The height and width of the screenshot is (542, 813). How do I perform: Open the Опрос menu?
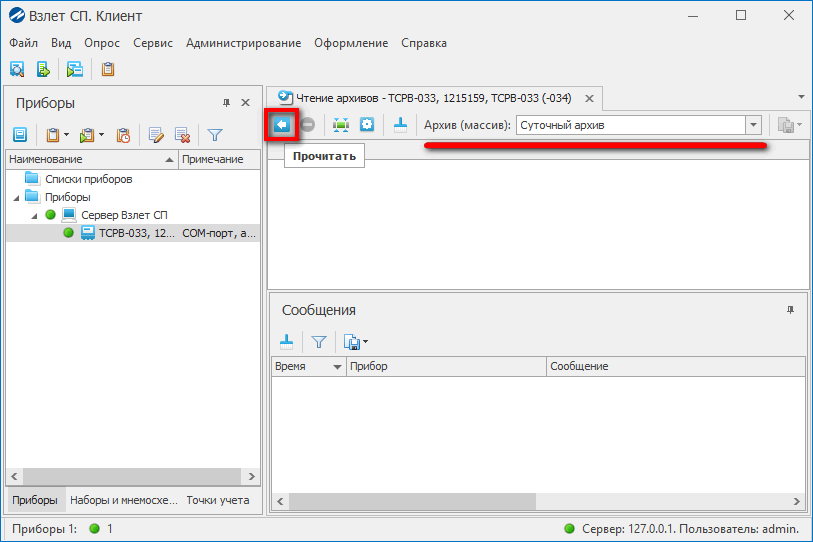tap(102, 43)
